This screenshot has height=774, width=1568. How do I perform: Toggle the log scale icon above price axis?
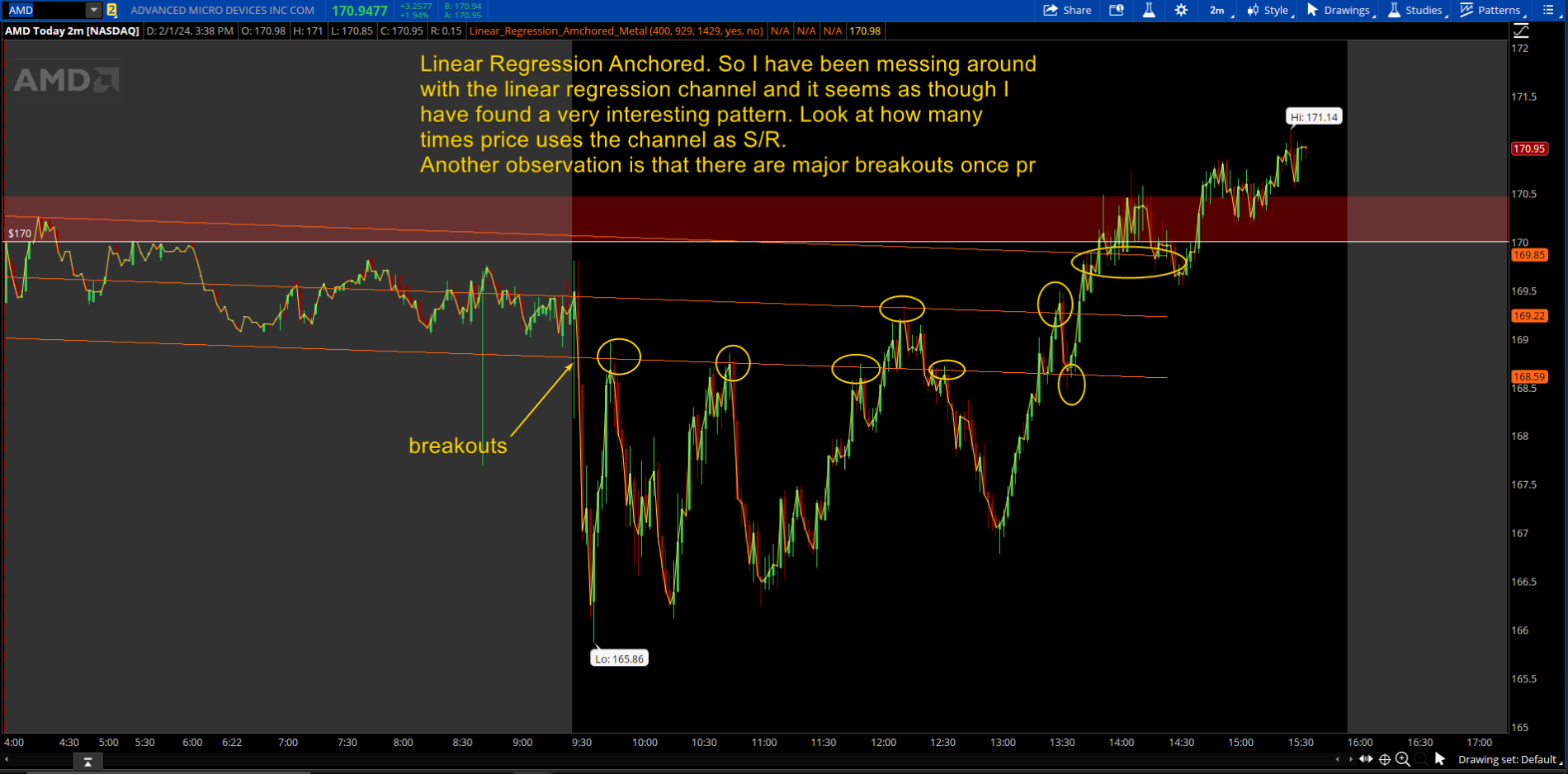(1520, 31)
